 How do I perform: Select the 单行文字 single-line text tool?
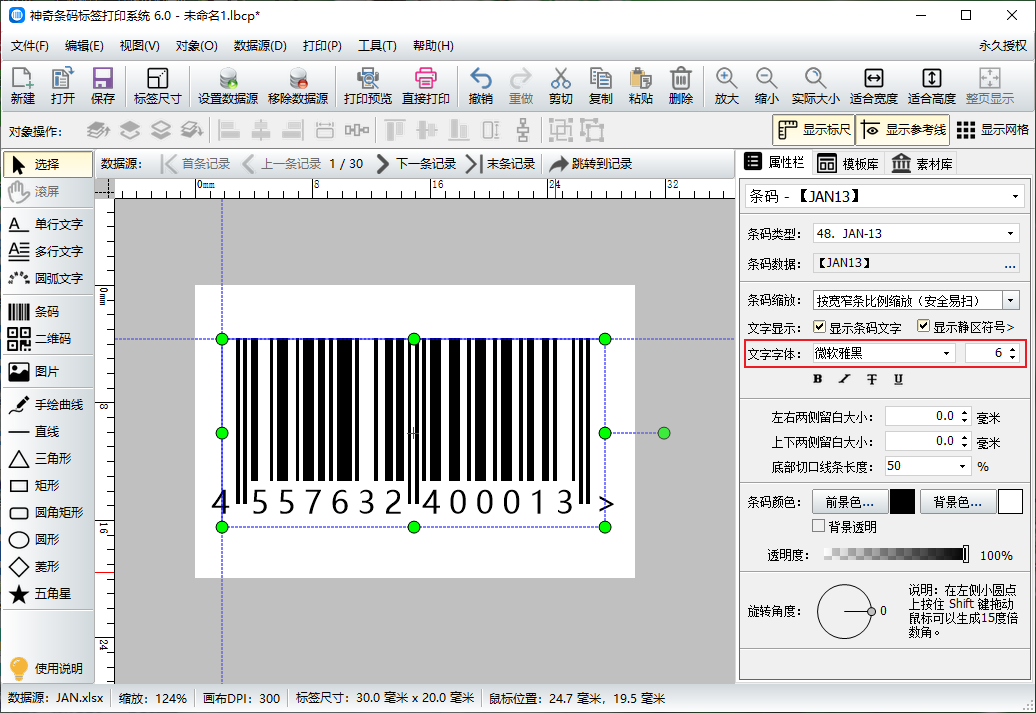click(48, 224)
